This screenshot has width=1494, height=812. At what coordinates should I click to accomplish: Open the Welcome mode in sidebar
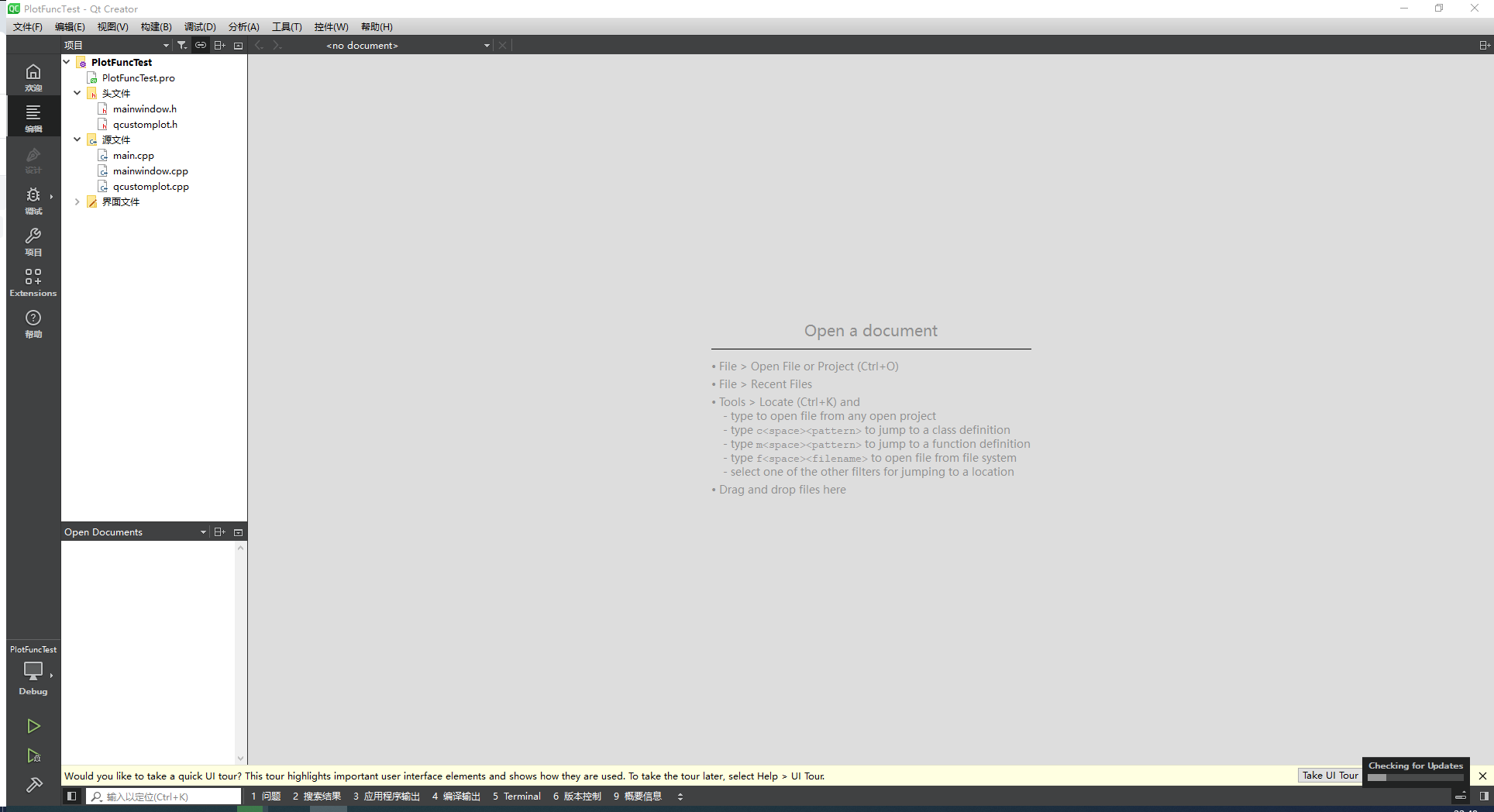coord(33,77)
